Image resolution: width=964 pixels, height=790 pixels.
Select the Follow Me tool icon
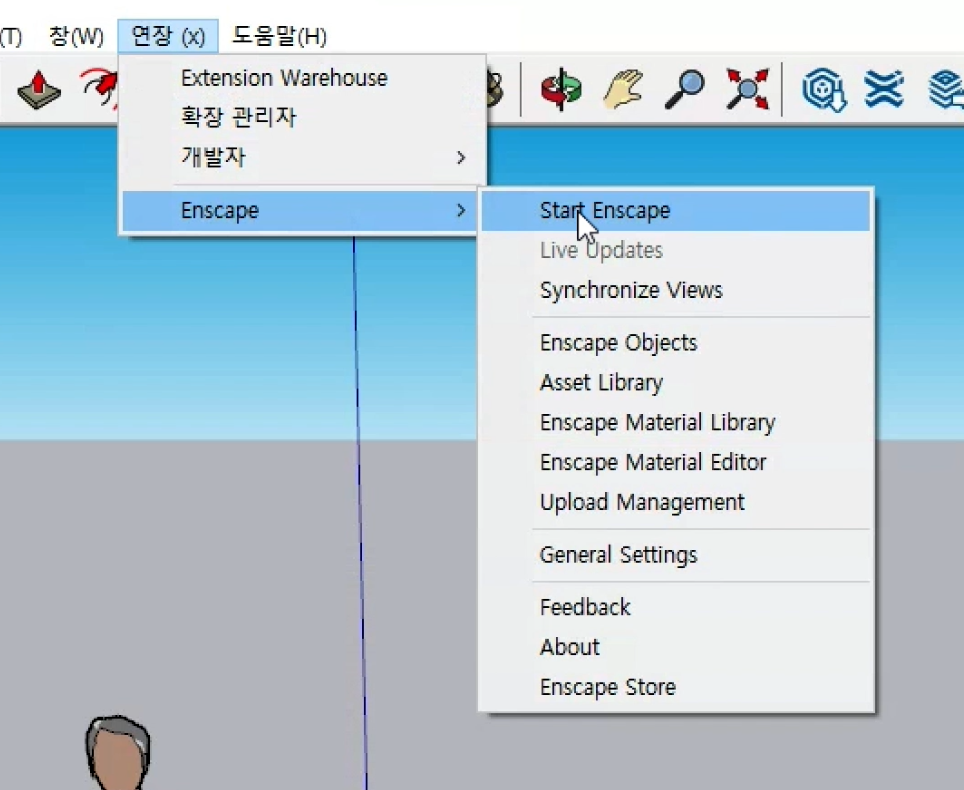[x=98, y=89]
